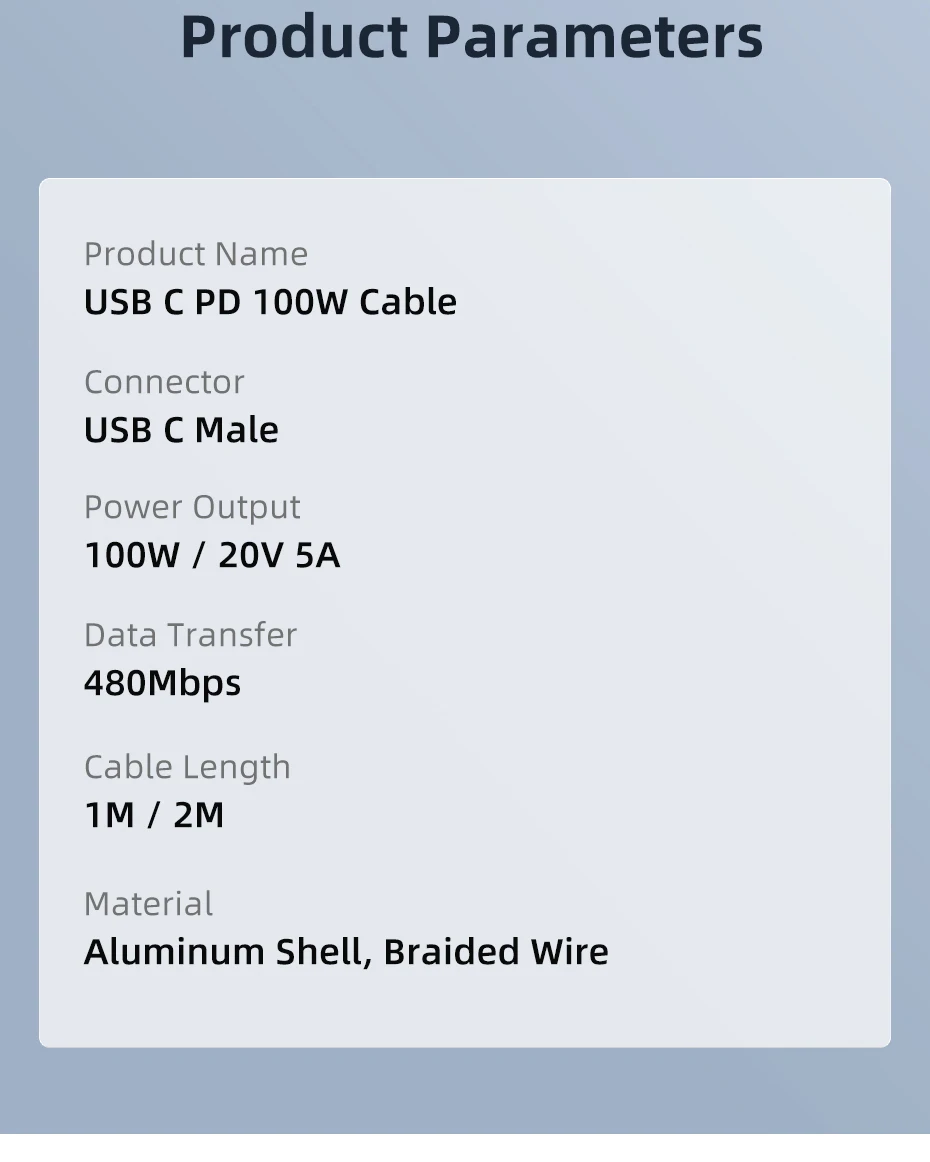Click the Braided Wire text
This screenshot has height=1162, width=930.
[x=496, y=952]
